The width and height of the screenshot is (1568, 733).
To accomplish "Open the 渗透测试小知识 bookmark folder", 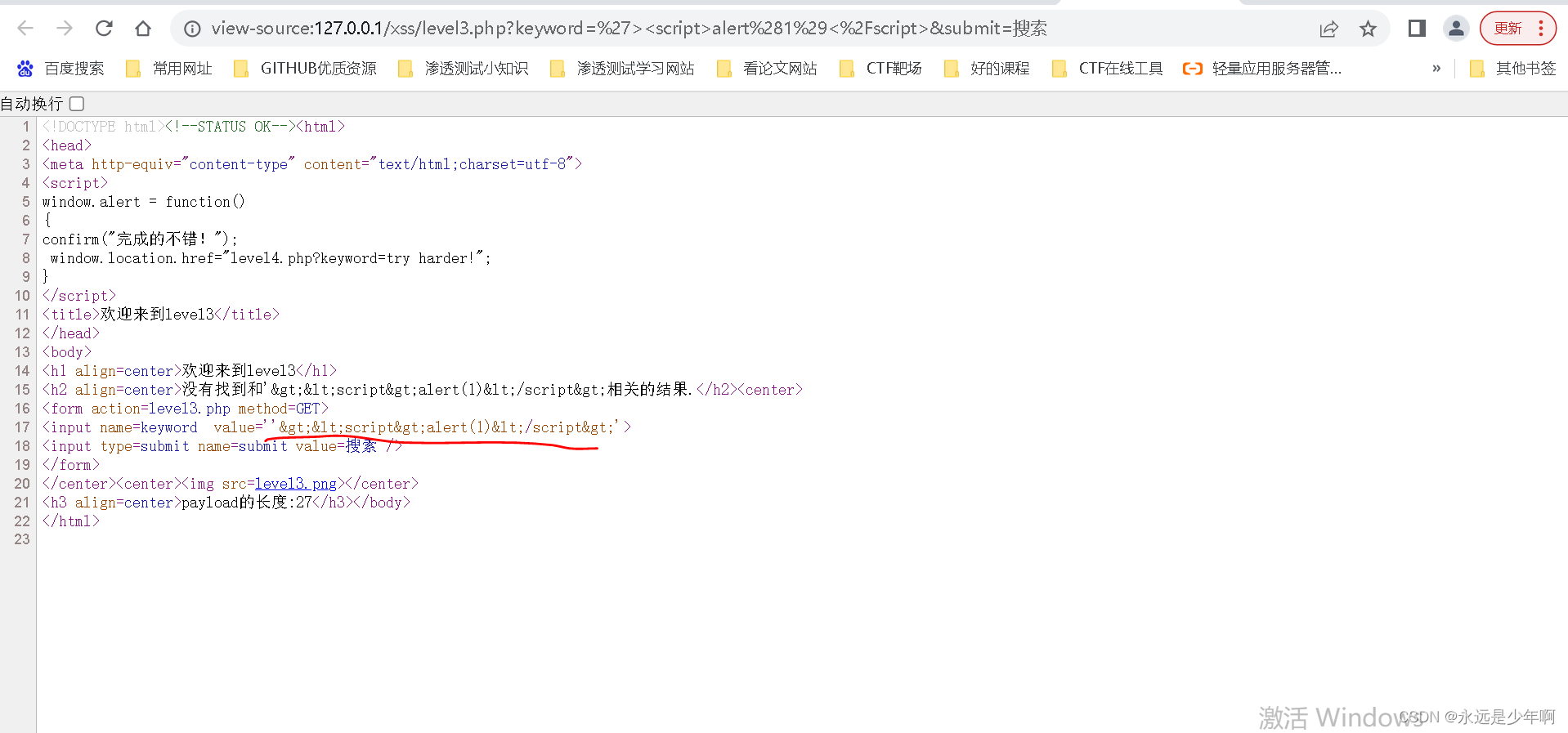I will point(464,69).
